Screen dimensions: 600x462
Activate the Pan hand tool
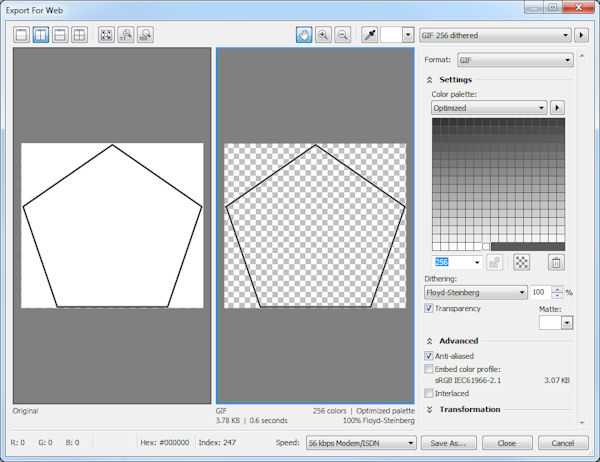[x=305, y=34]
